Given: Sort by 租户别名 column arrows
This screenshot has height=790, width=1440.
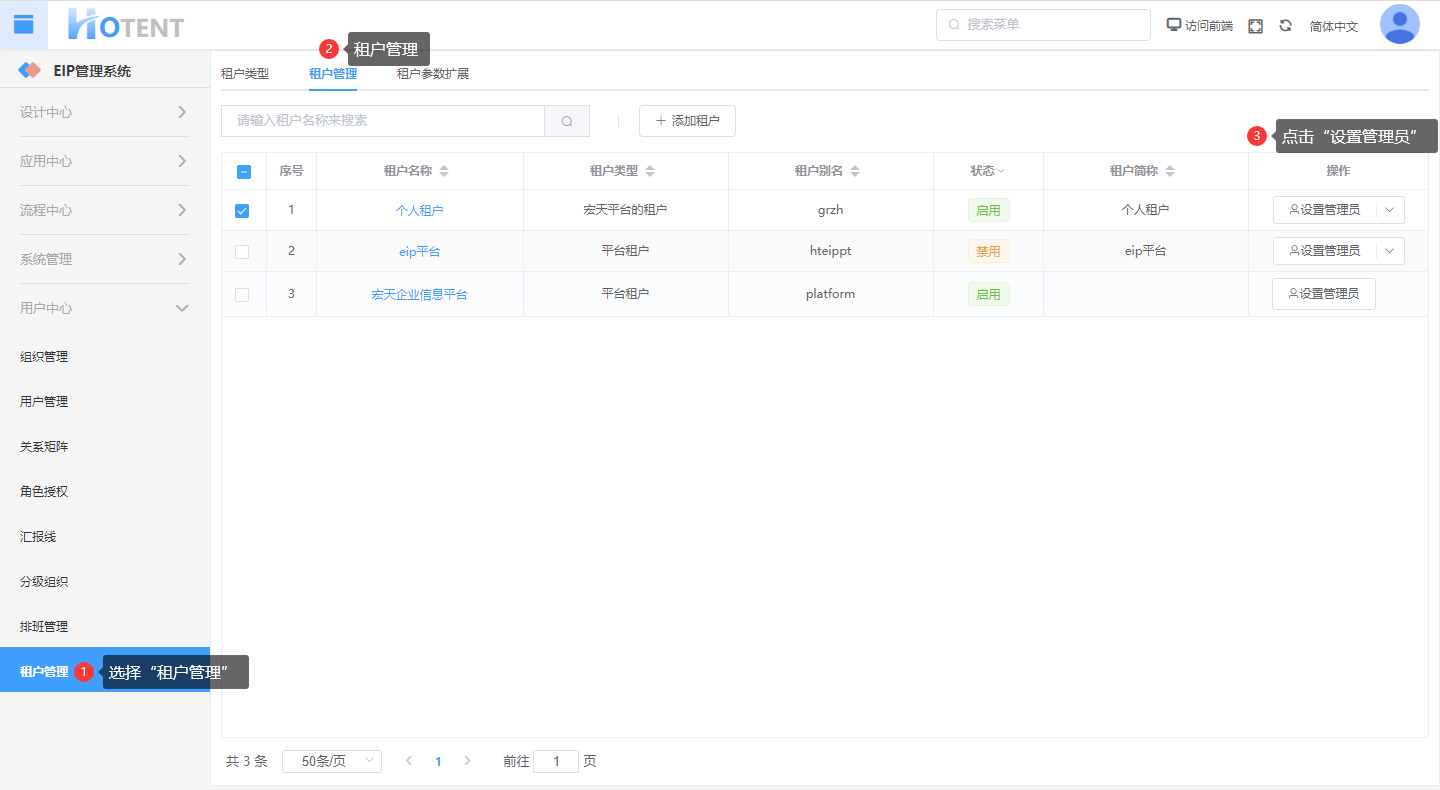Looking at the screenshot, I should coord(855,171).
